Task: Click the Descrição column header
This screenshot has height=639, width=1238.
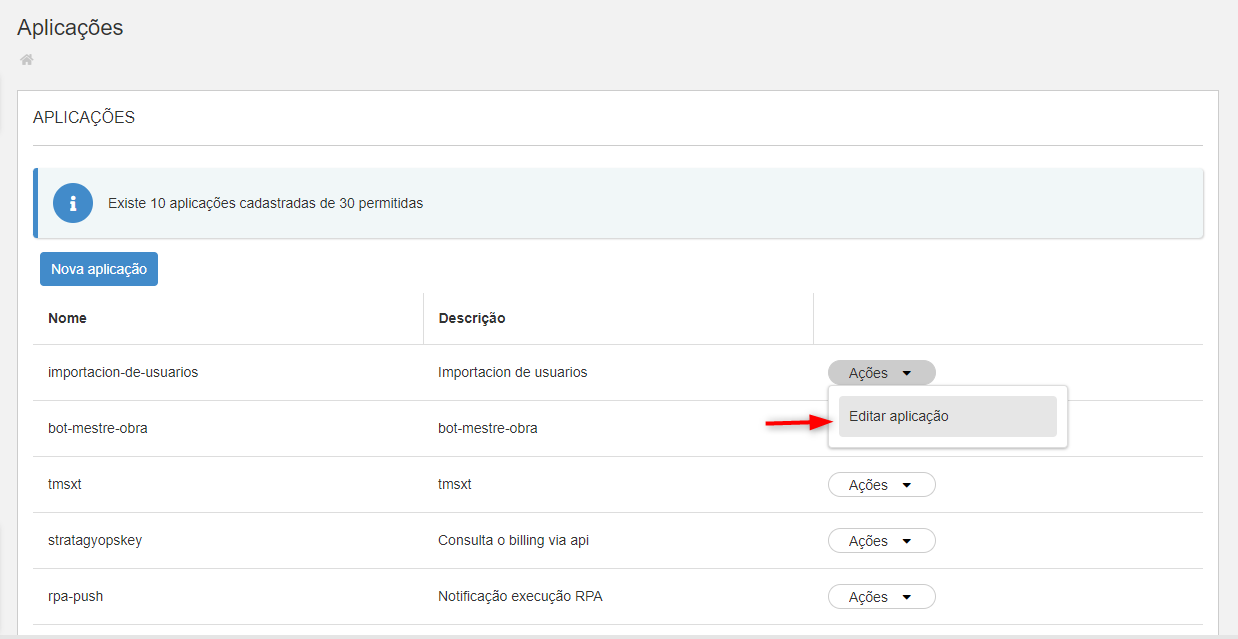Action: [x=471, y=318]
